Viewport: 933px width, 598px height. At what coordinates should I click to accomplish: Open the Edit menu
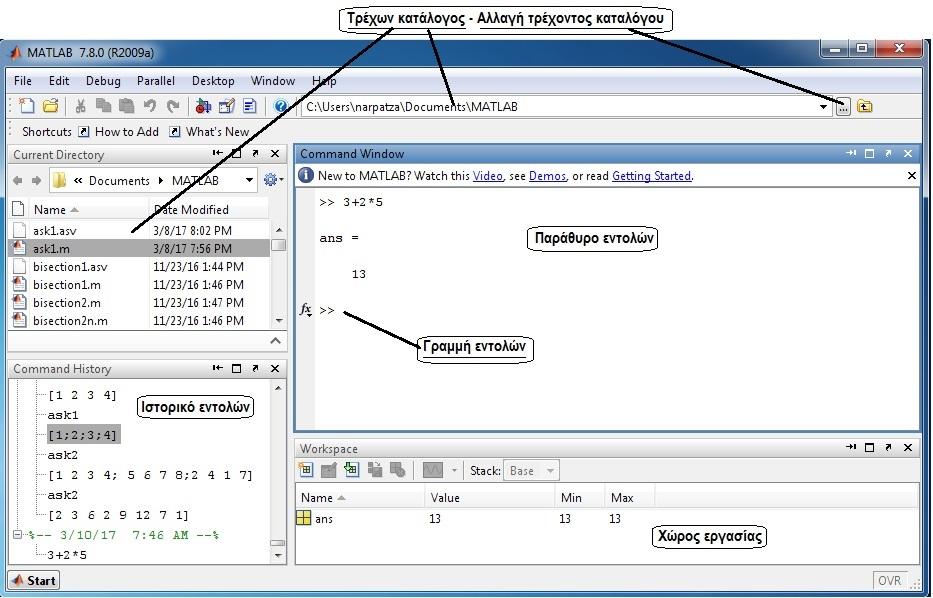tap(59, 81)
